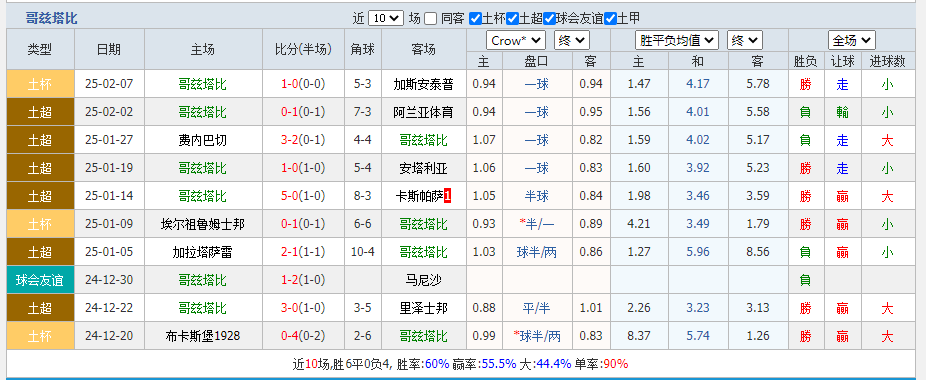Open the 全场 dropdown
The width and height of the screenshot is (926, 380).
(x=852, y=40)
